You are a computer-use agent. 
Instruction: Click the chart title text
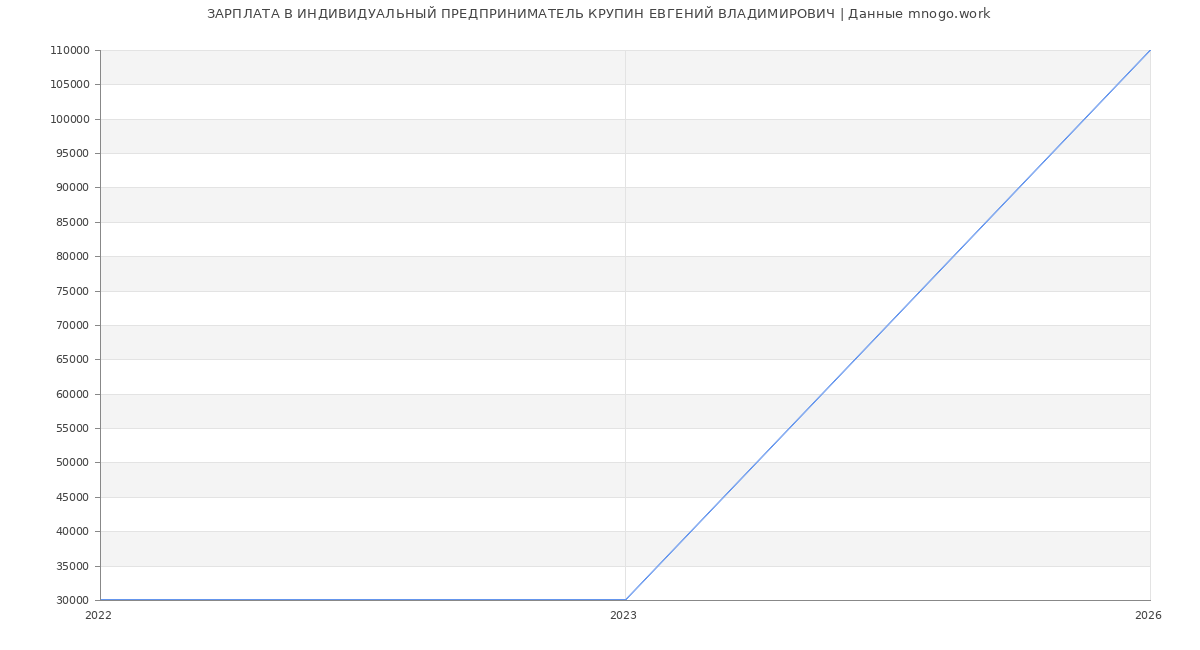coord(598,14)
